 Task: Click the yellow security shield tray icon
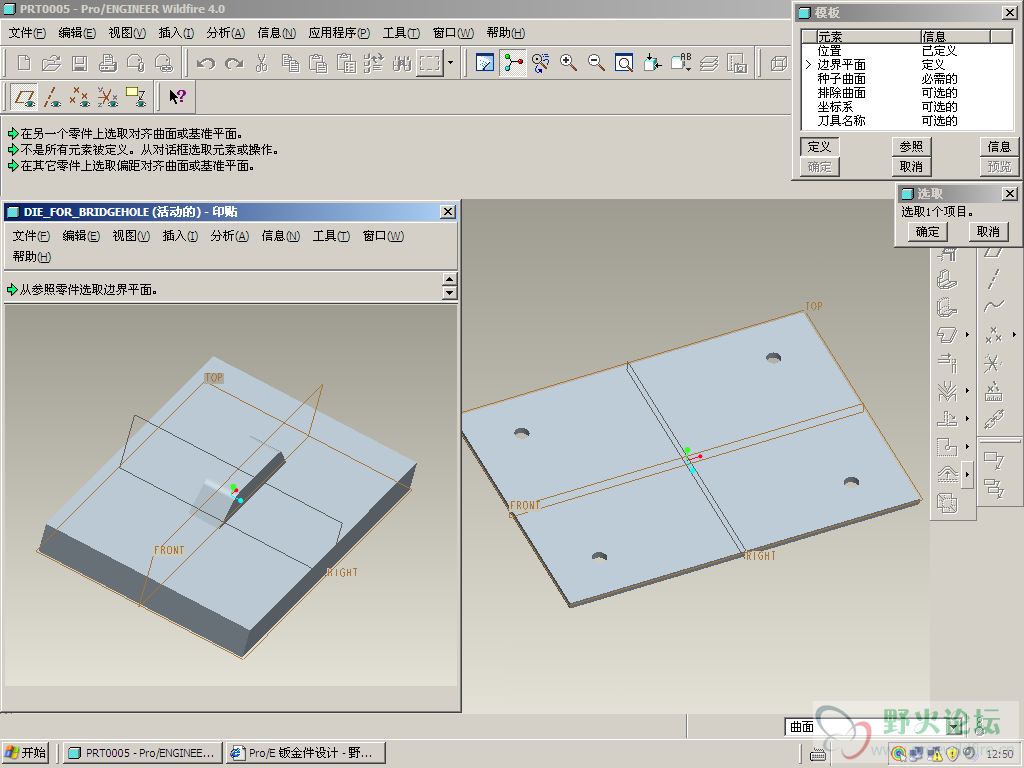point(952,754)
